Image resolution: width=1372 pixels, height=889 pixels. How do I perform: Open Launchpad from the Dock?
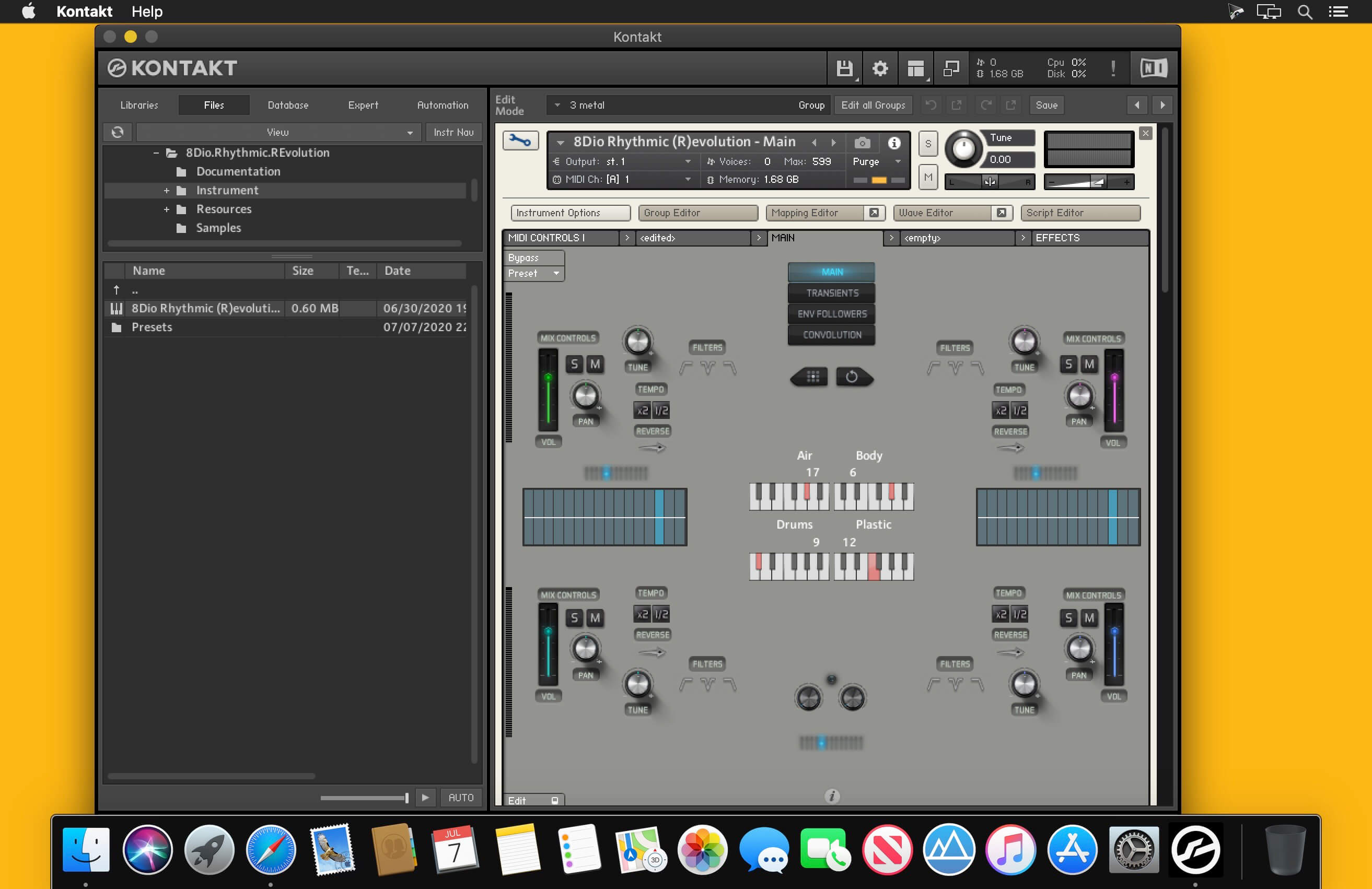(x=210, y=849)
